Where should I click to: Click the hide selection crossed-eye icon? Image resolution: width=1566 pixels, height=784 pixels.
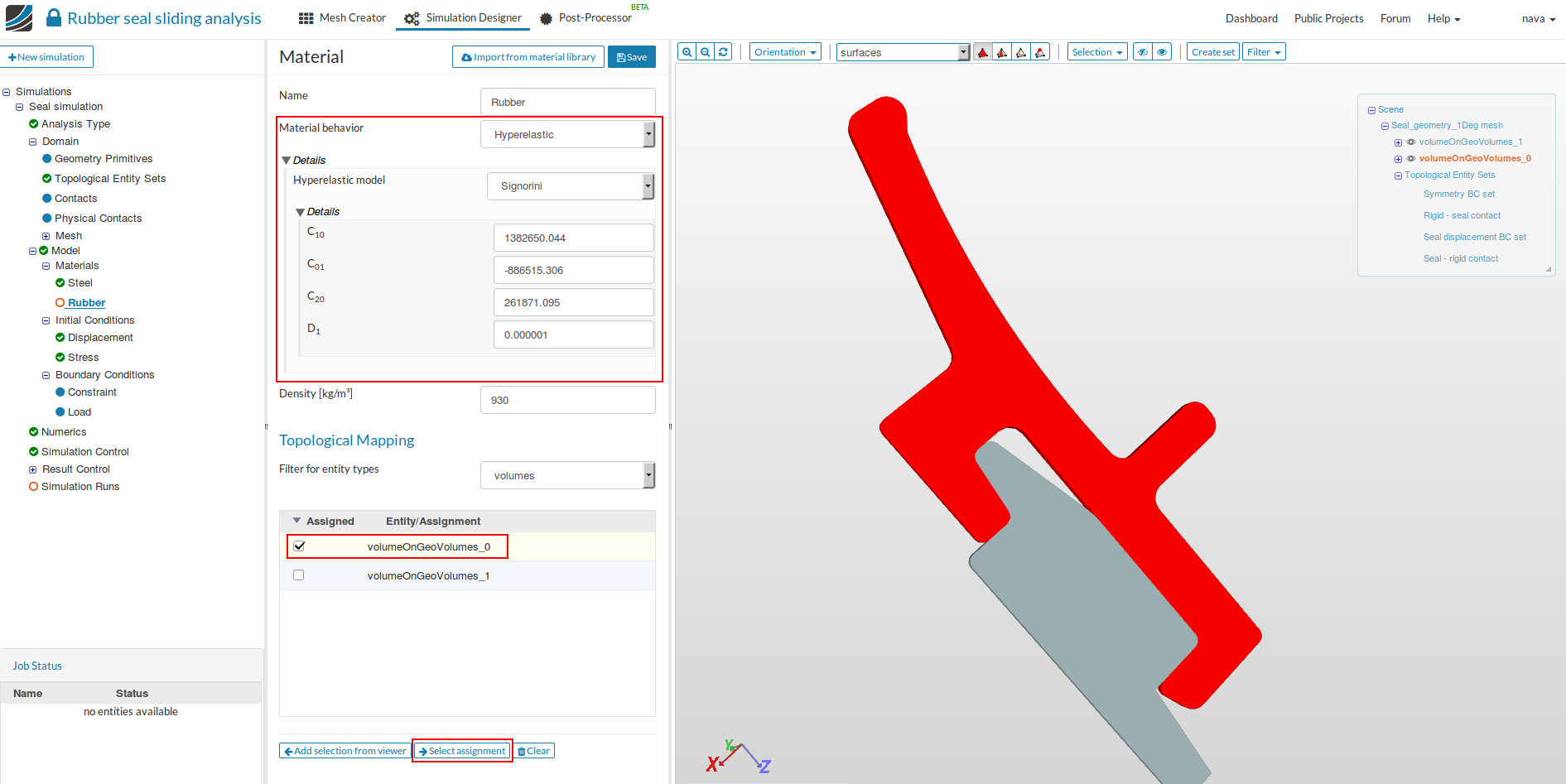coord(1143,52)
